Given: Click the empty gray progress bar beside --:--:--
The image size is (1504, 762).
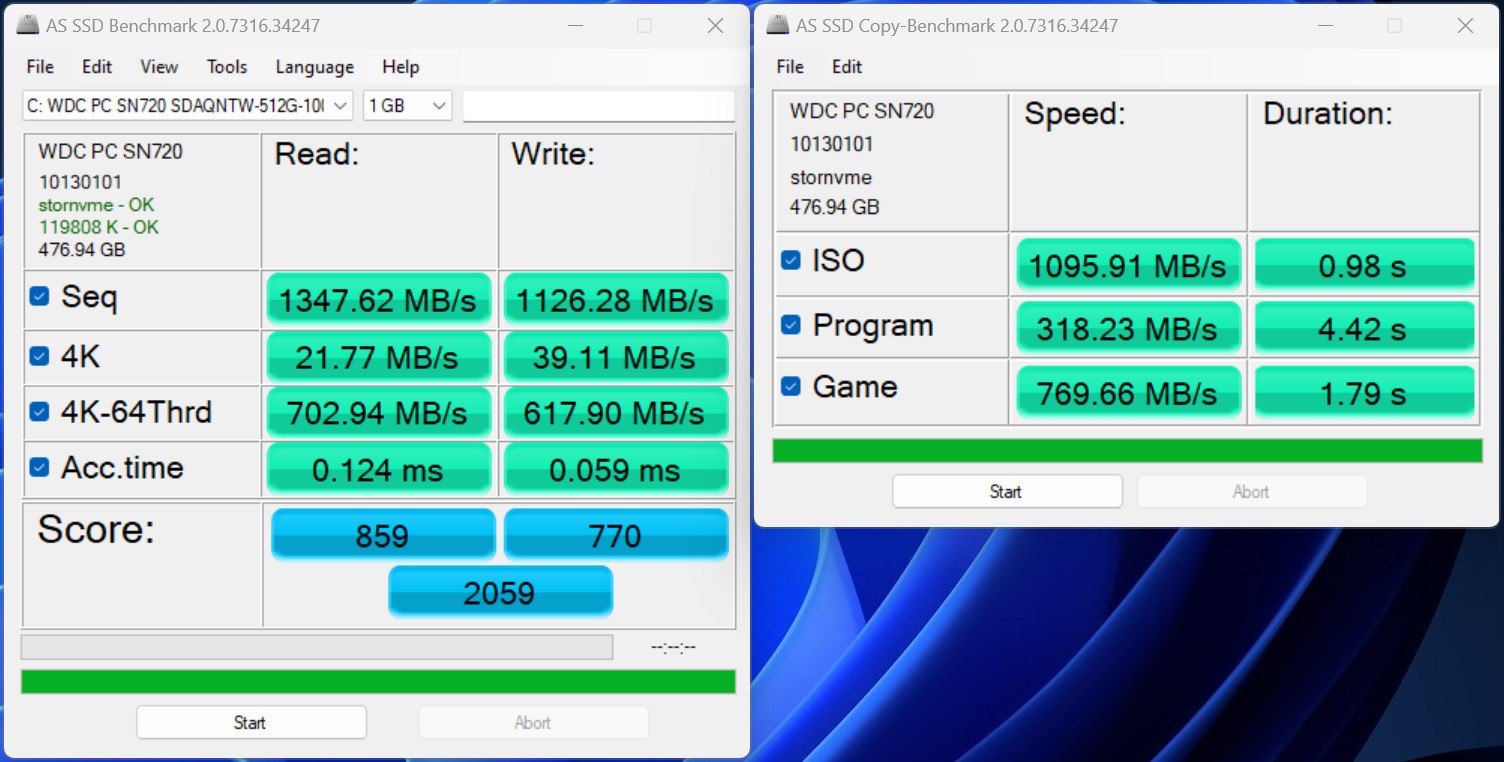Looking at the screenshot, I should coord(317,647).
